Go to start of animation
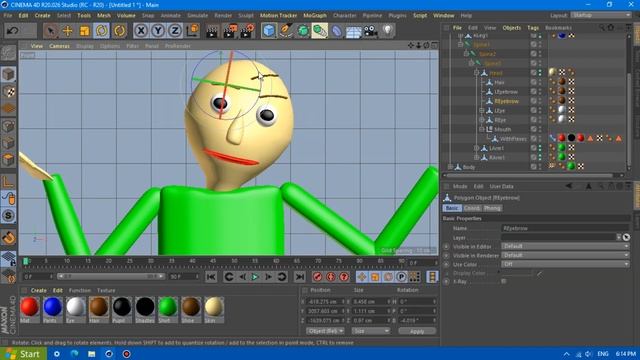 (211, 277)
